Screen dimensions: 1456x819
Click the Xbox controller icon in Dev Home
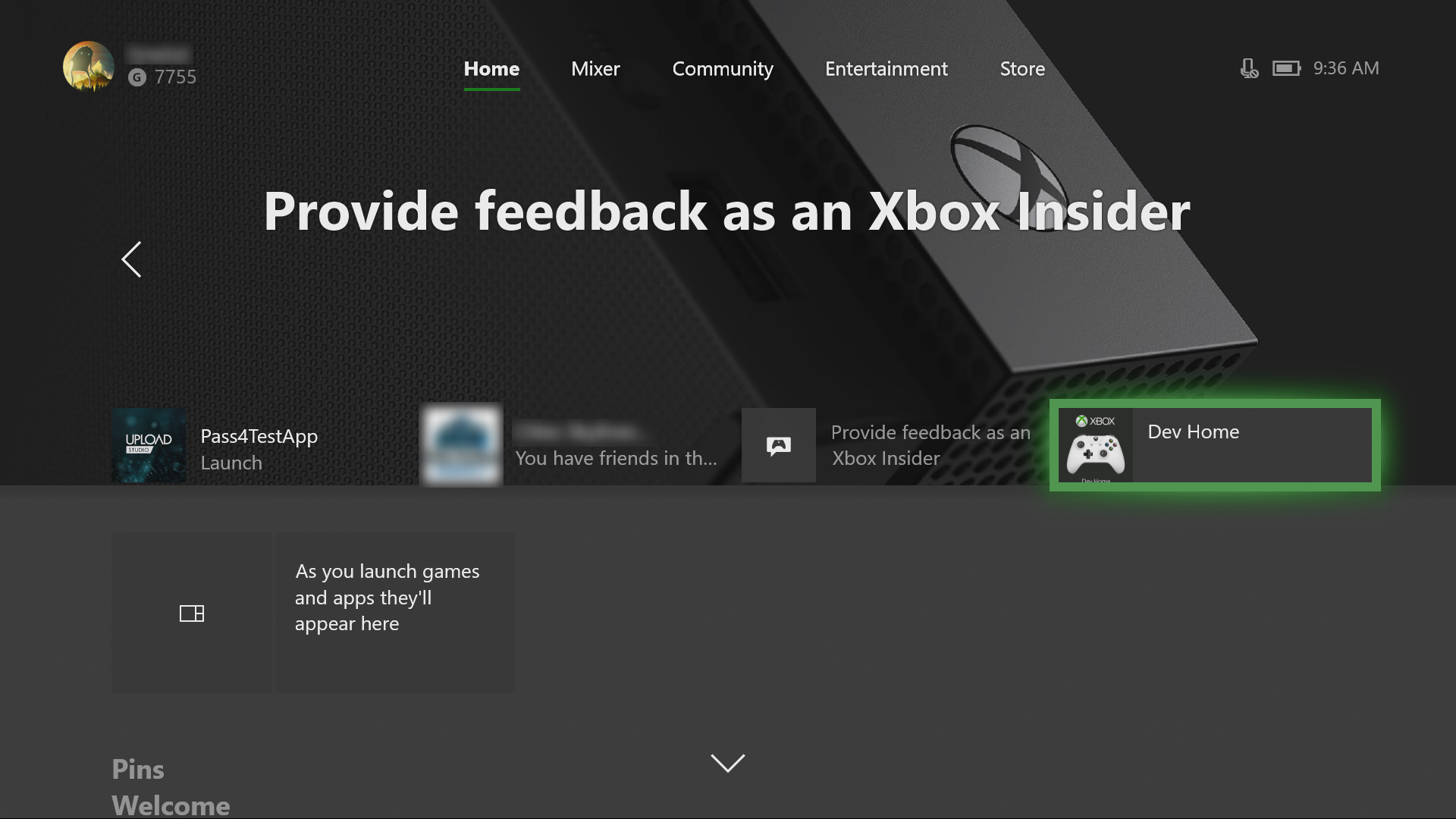(x=1096, y=452)
